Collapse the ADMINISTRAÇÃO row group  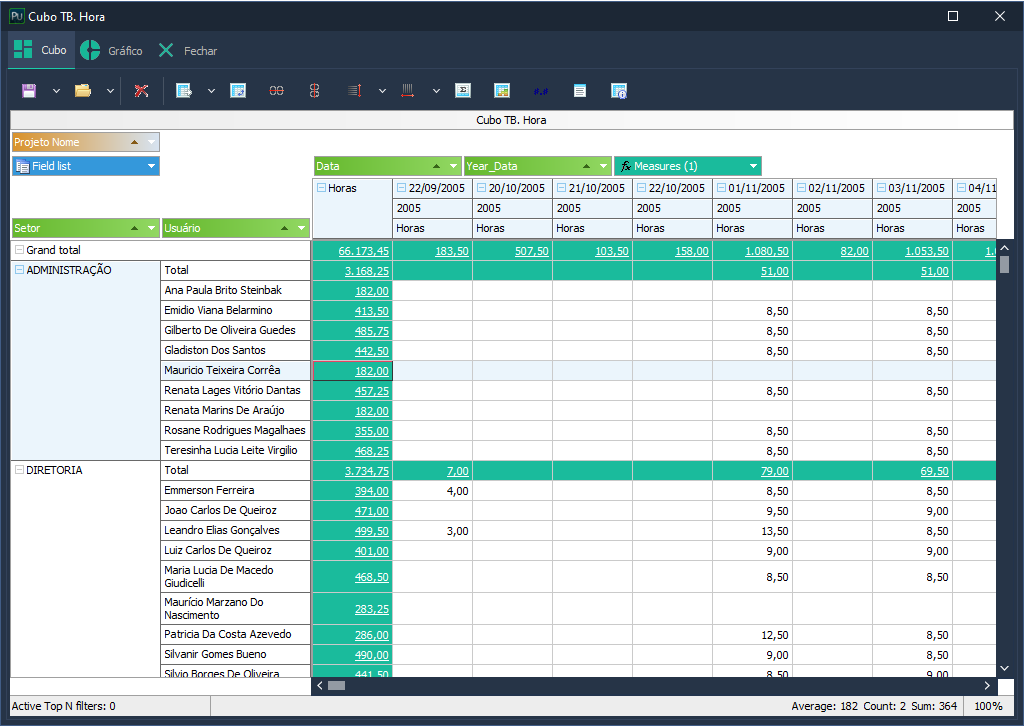[x=19, y=270]
